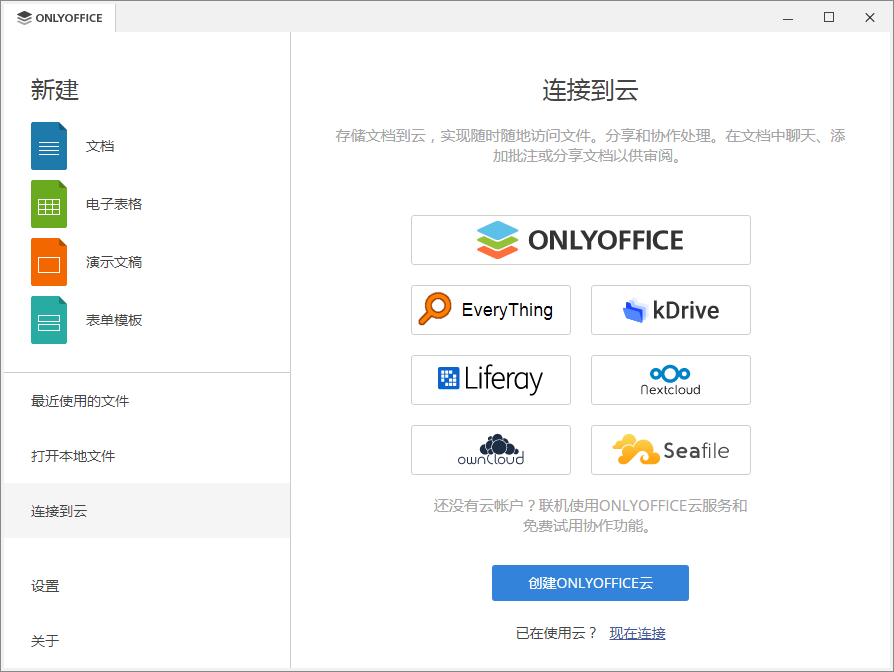The height and width of the screenshot is (672, 894).
Task: Click the blue document file icon
Action: pyautogui.click(x=49, y=146)
